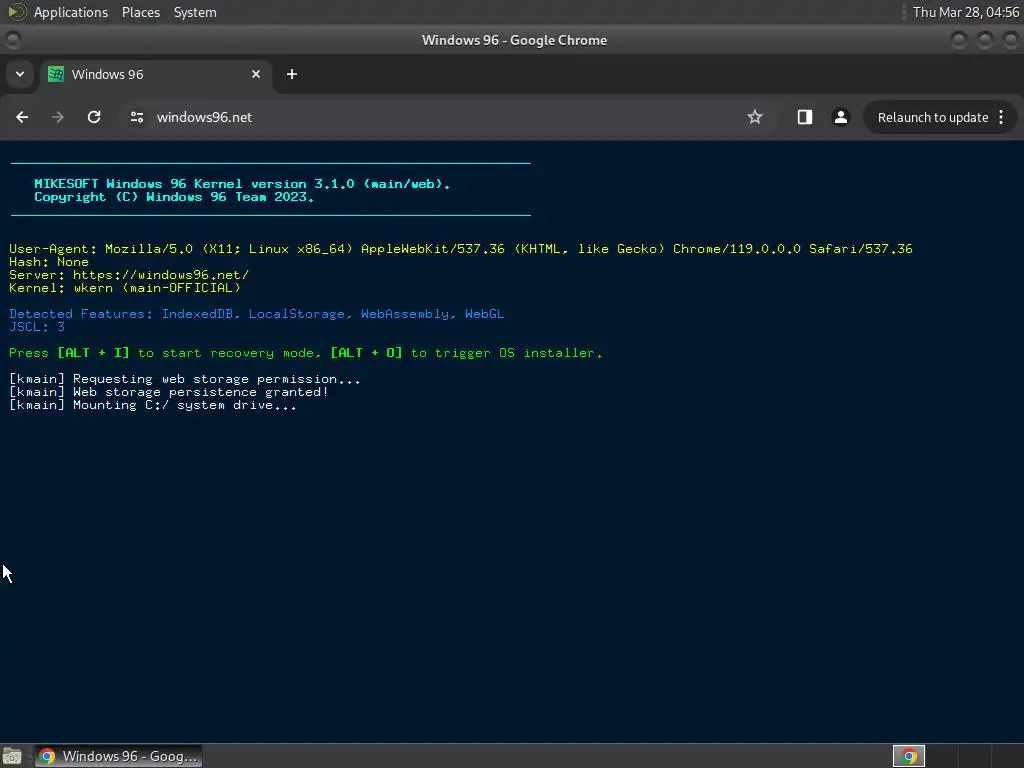Select the Windows 96 browser tab
This screenshot has height=768, width=1024.
[157, 74]
